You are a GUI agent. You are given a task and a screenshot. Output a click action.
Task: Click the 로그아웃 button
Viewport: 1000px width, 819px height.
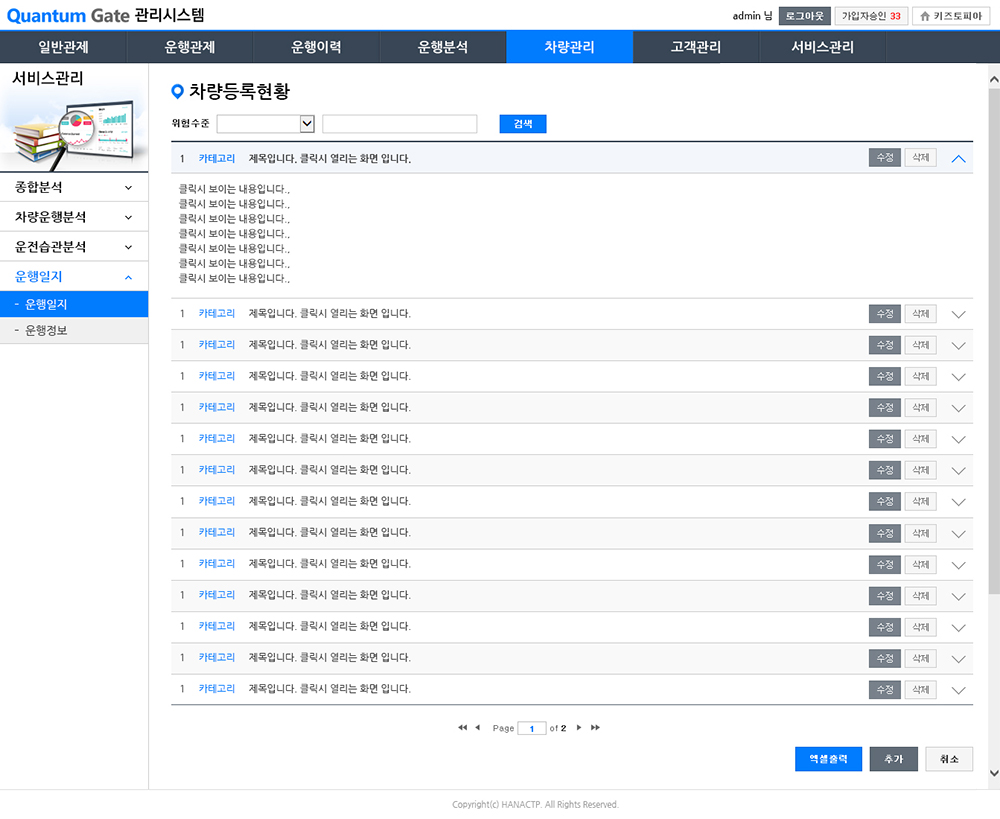click(804, 16)
